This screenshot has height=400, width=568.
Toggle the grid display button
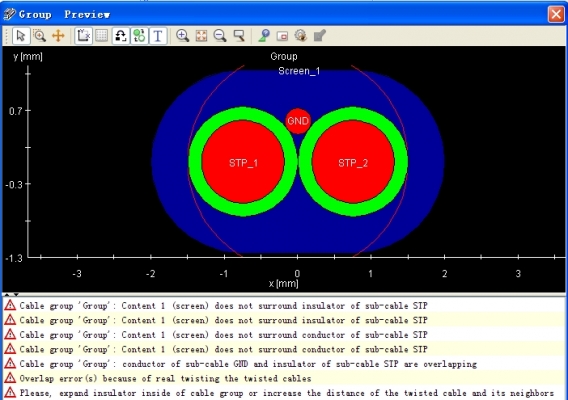pyautogui.click(x=101, y=36)
